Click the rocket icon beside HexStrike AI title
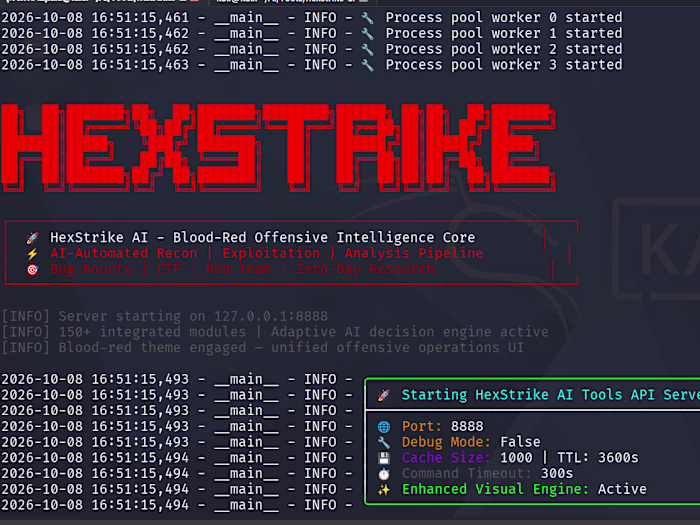Screen dimensions: 700x525 click(32, 238)
